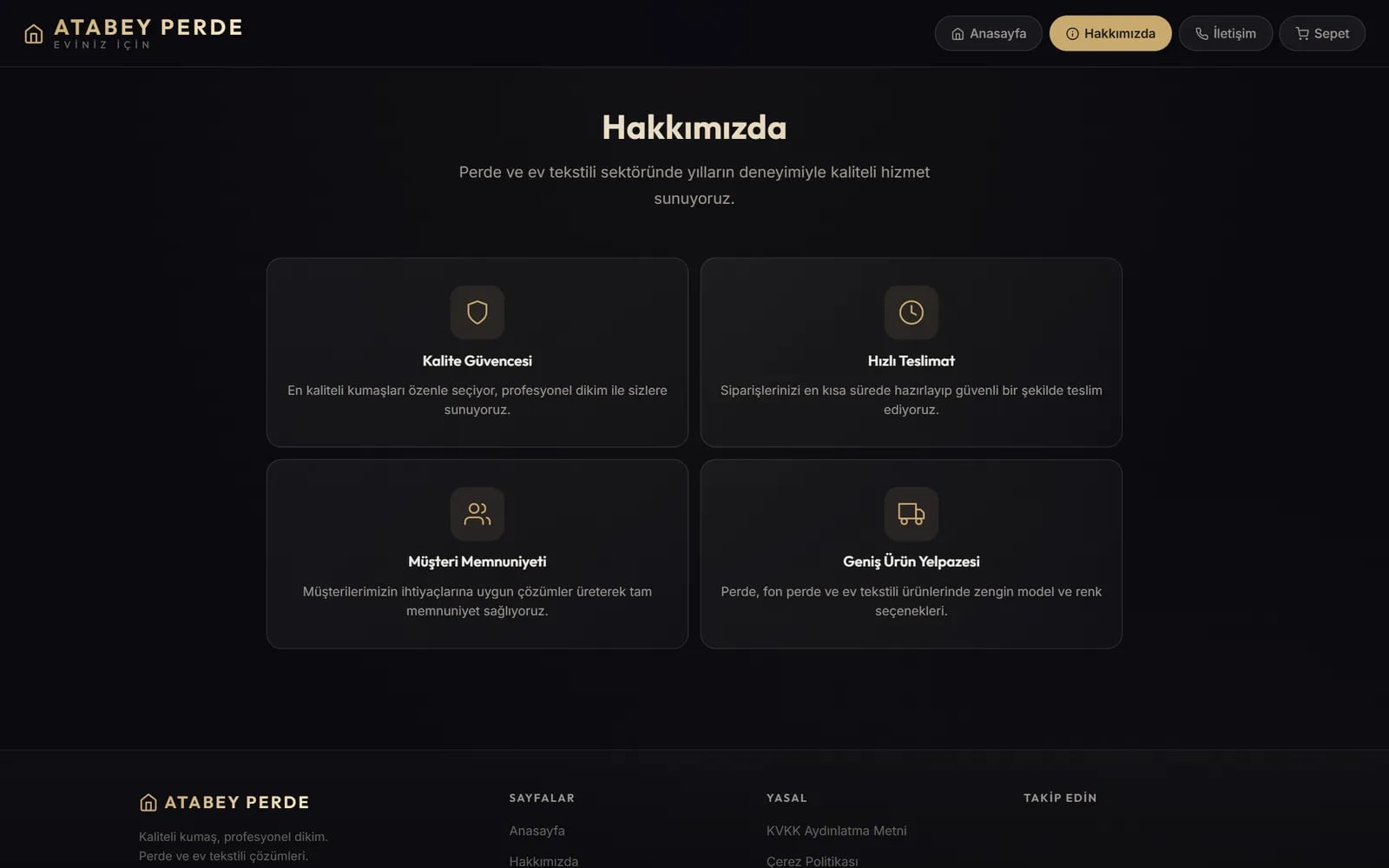Open the footer Hakkımızda link

pos(543,861)
